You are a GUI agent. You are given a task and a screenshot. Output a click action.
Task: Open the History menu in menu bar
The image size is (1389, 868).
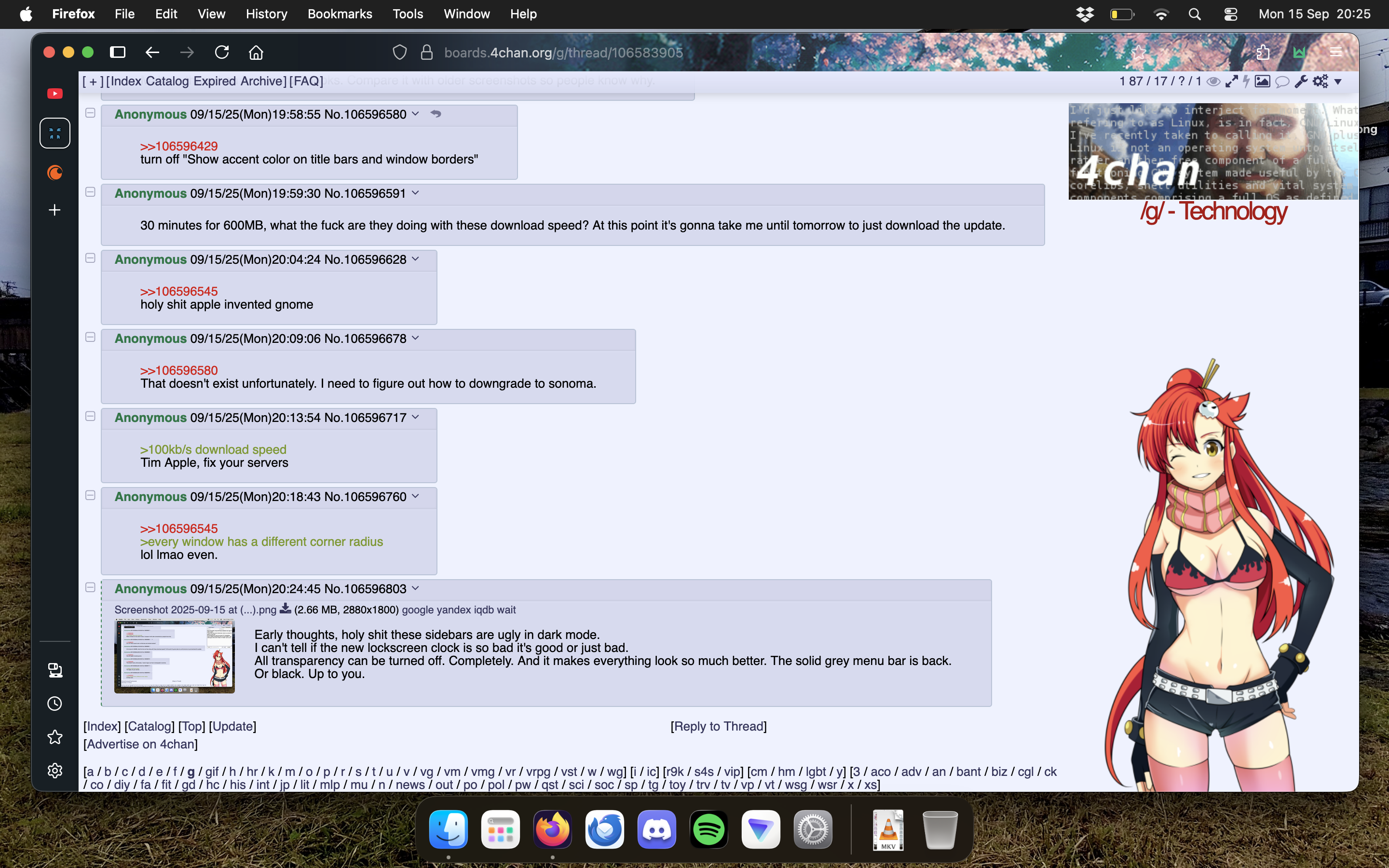tap(266, 14)
